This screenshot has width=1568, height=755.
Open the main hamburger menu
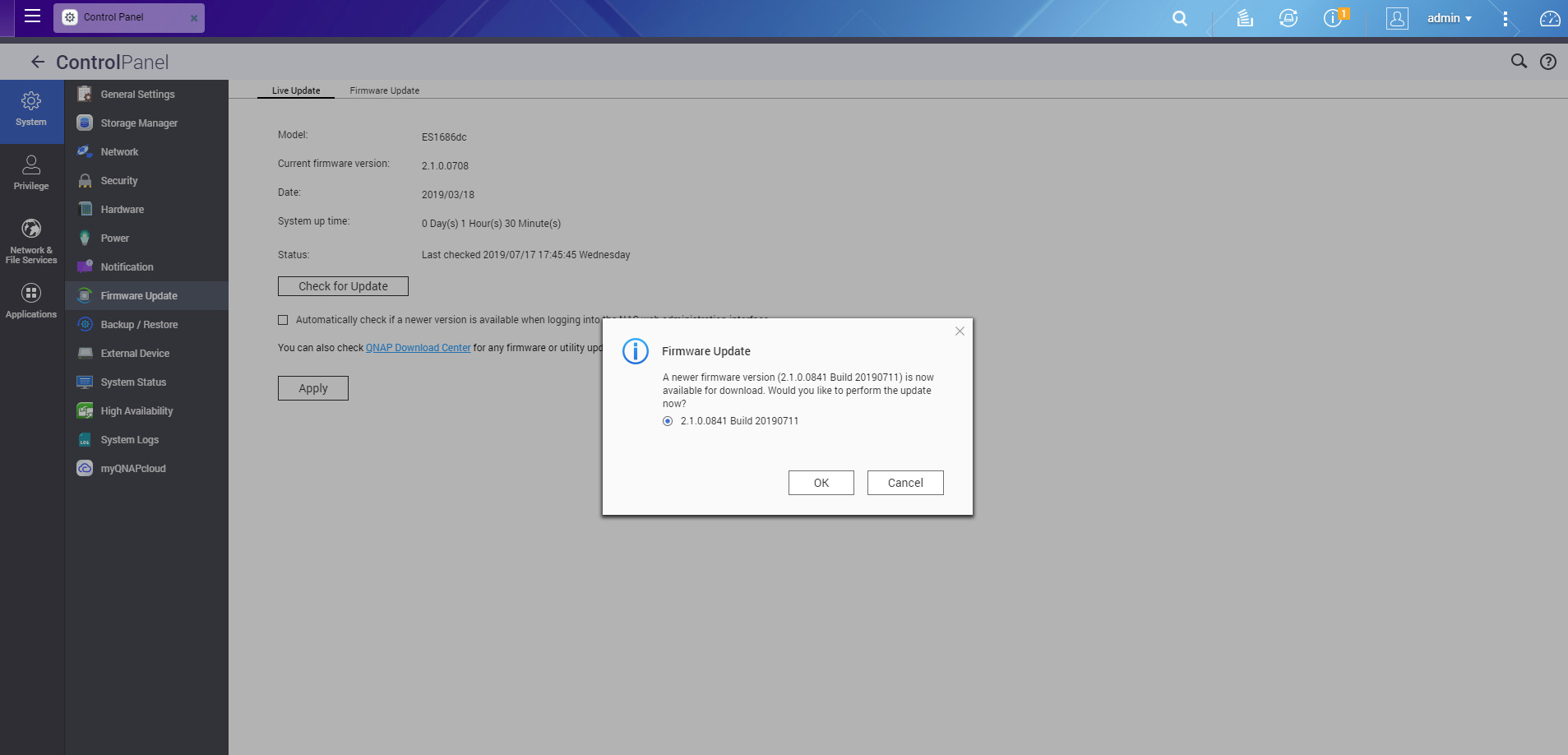[32, 16]
